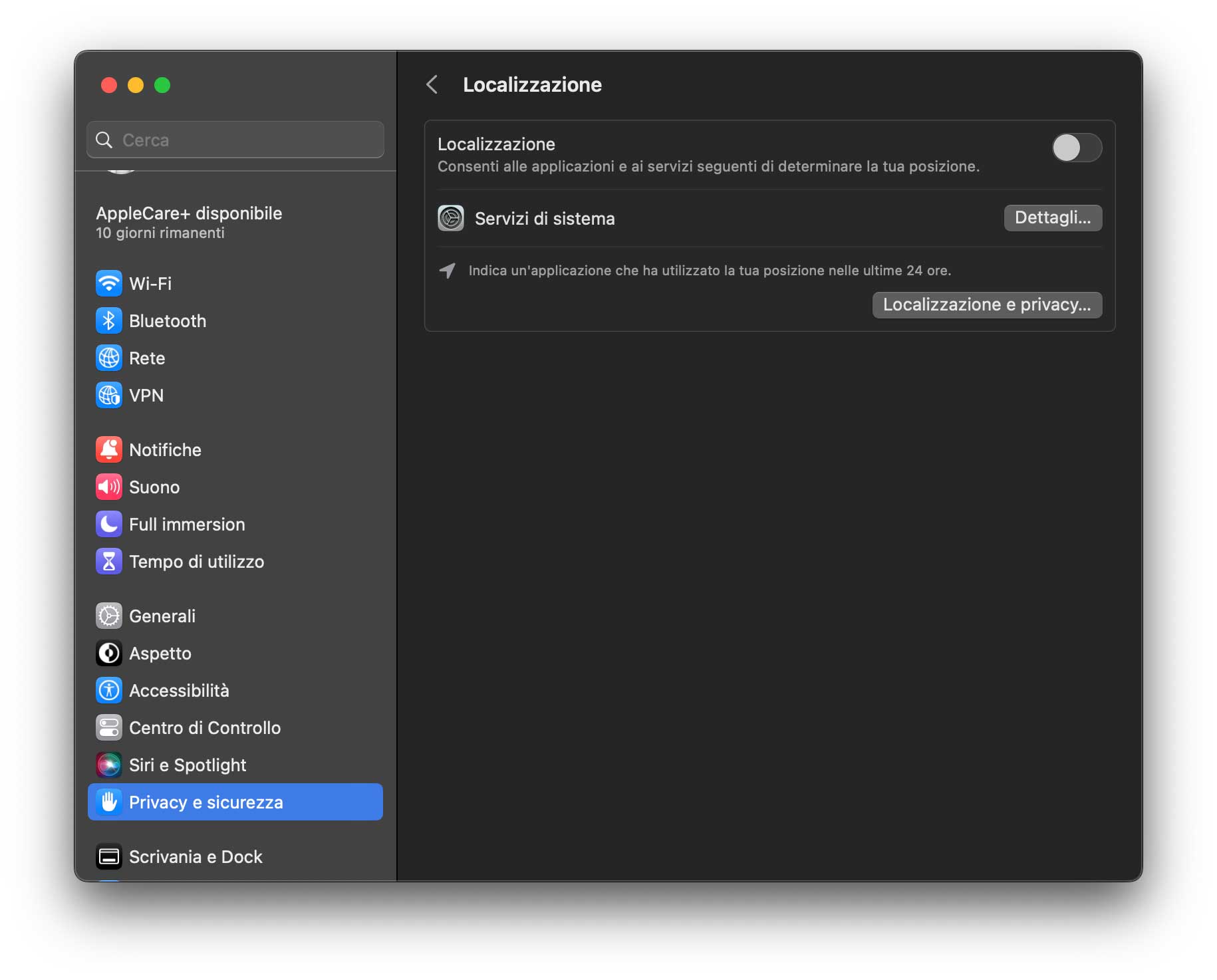Enable the Localizzazione toggle switch
The height and width of the screenshot is (980, 1217).
[1077, 148]
